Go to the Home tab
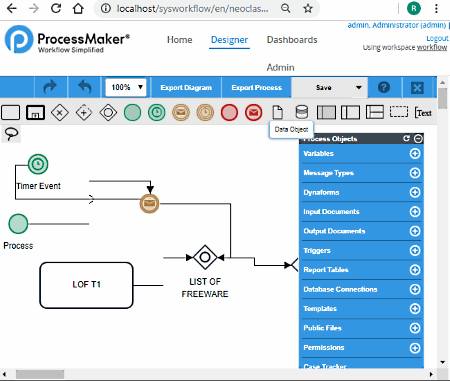This screenshot has height=381, width=450. click(x=179, y=40)
